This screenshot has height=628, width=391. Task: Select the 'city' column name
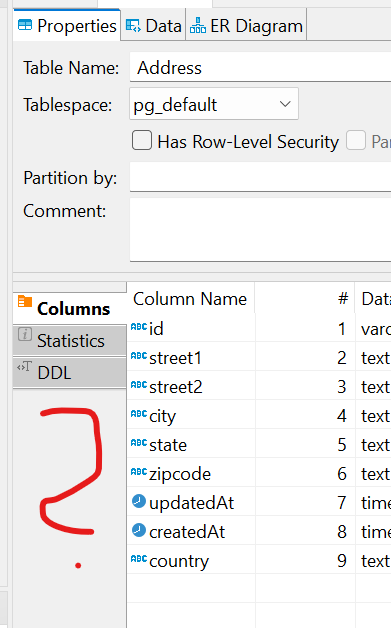[162, 417]
